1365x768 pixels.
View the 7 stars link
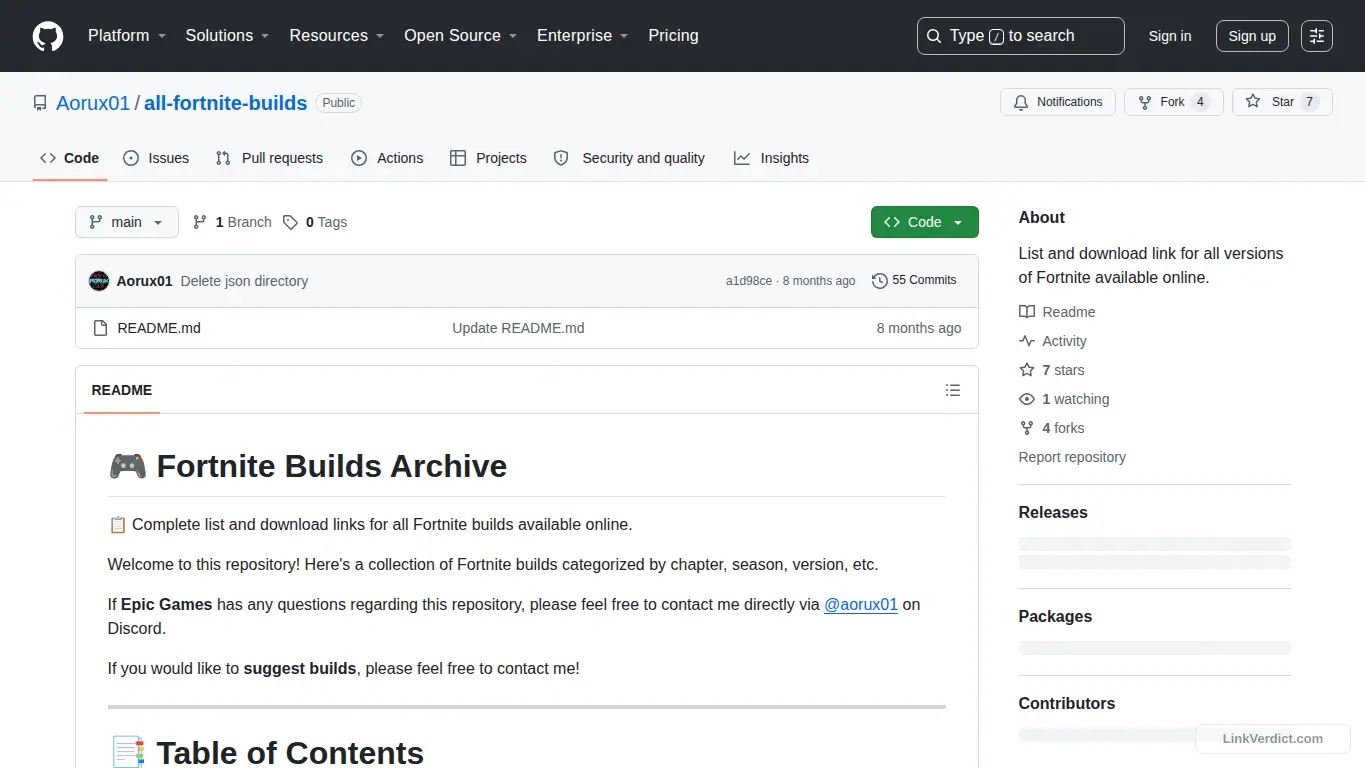1052,370
